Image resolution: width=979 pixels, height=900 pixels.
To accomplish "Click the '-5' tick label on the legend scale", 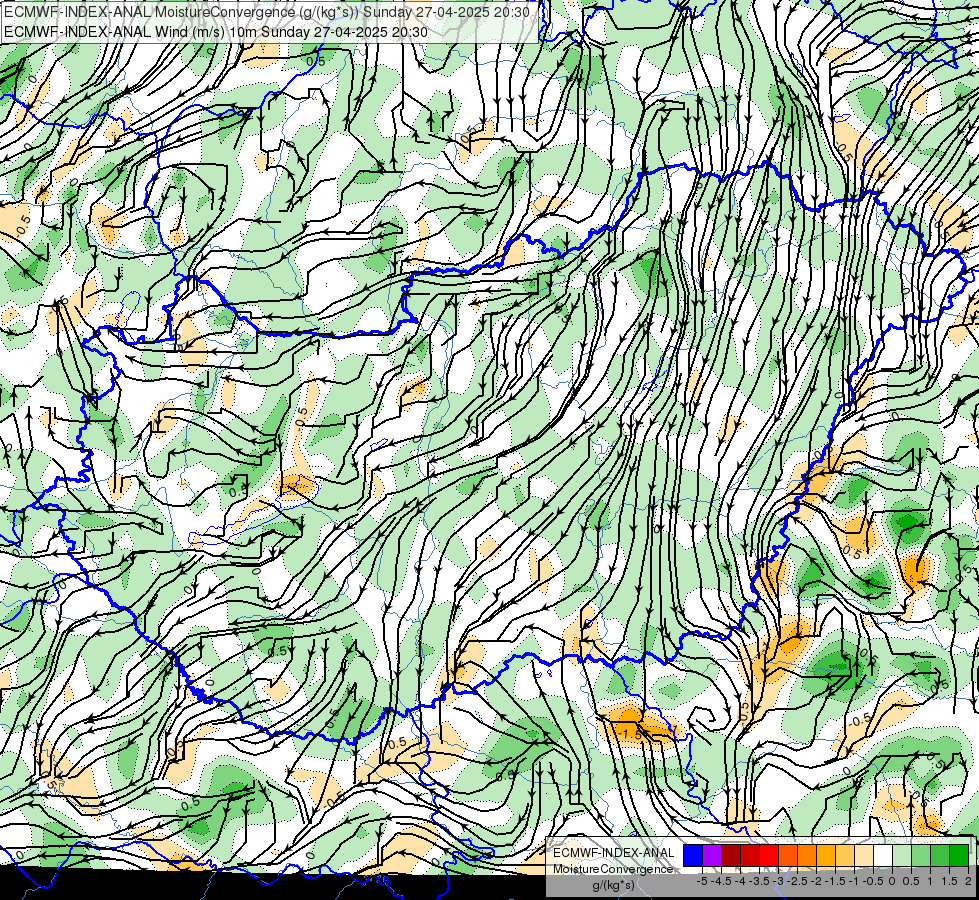I will coord(702,881).
